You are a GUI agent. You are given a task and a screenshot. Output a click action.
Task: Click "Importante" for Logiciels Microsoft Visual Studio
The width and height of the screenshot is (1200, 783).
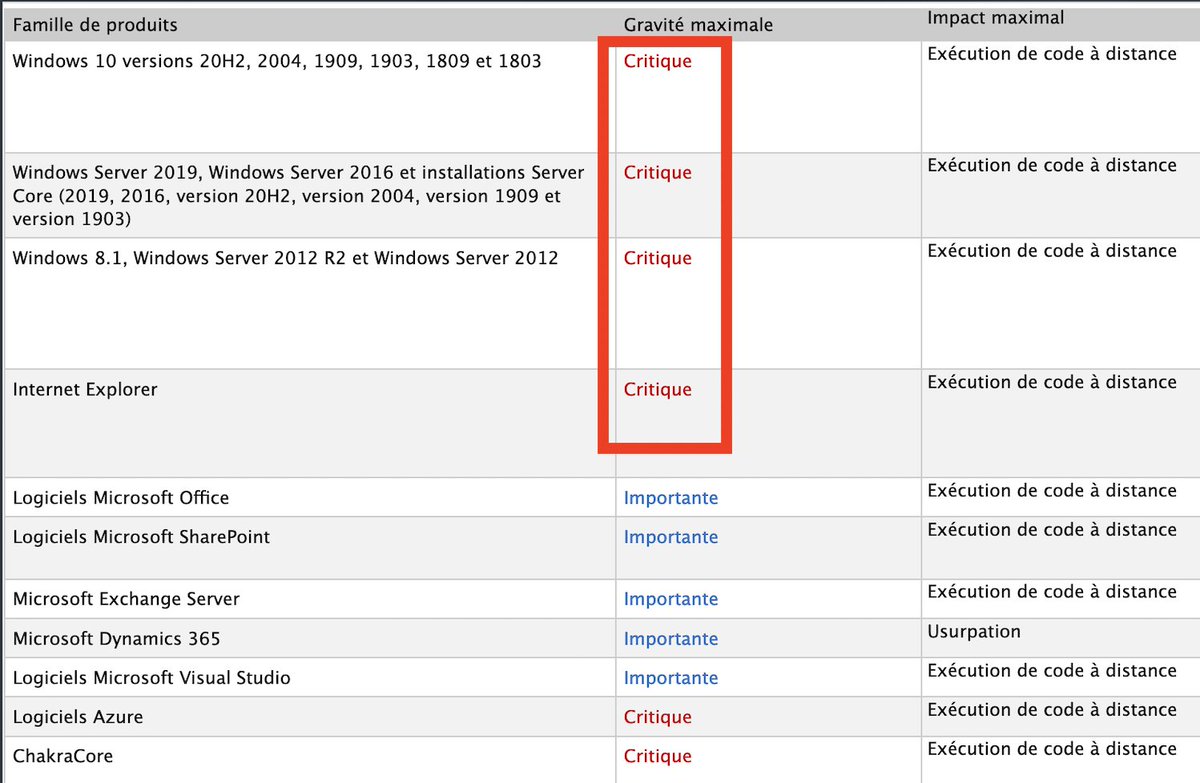(x=671, y=678)
